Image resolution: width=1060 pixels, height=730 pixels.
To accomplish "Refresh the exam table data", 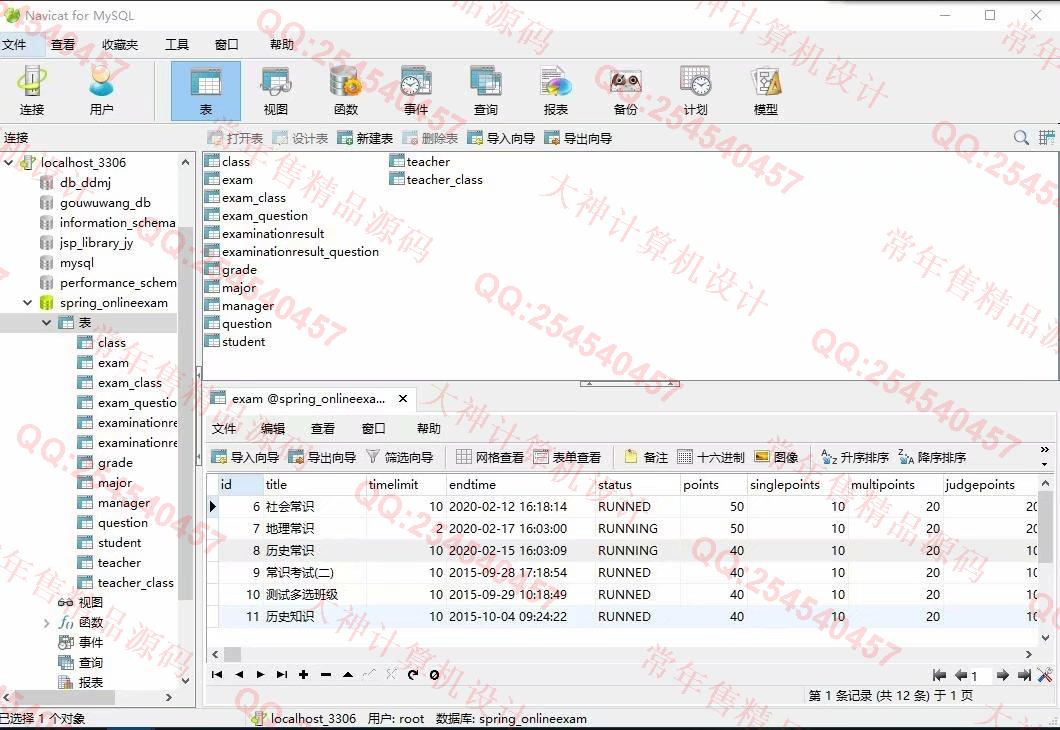I will [412, 675].
